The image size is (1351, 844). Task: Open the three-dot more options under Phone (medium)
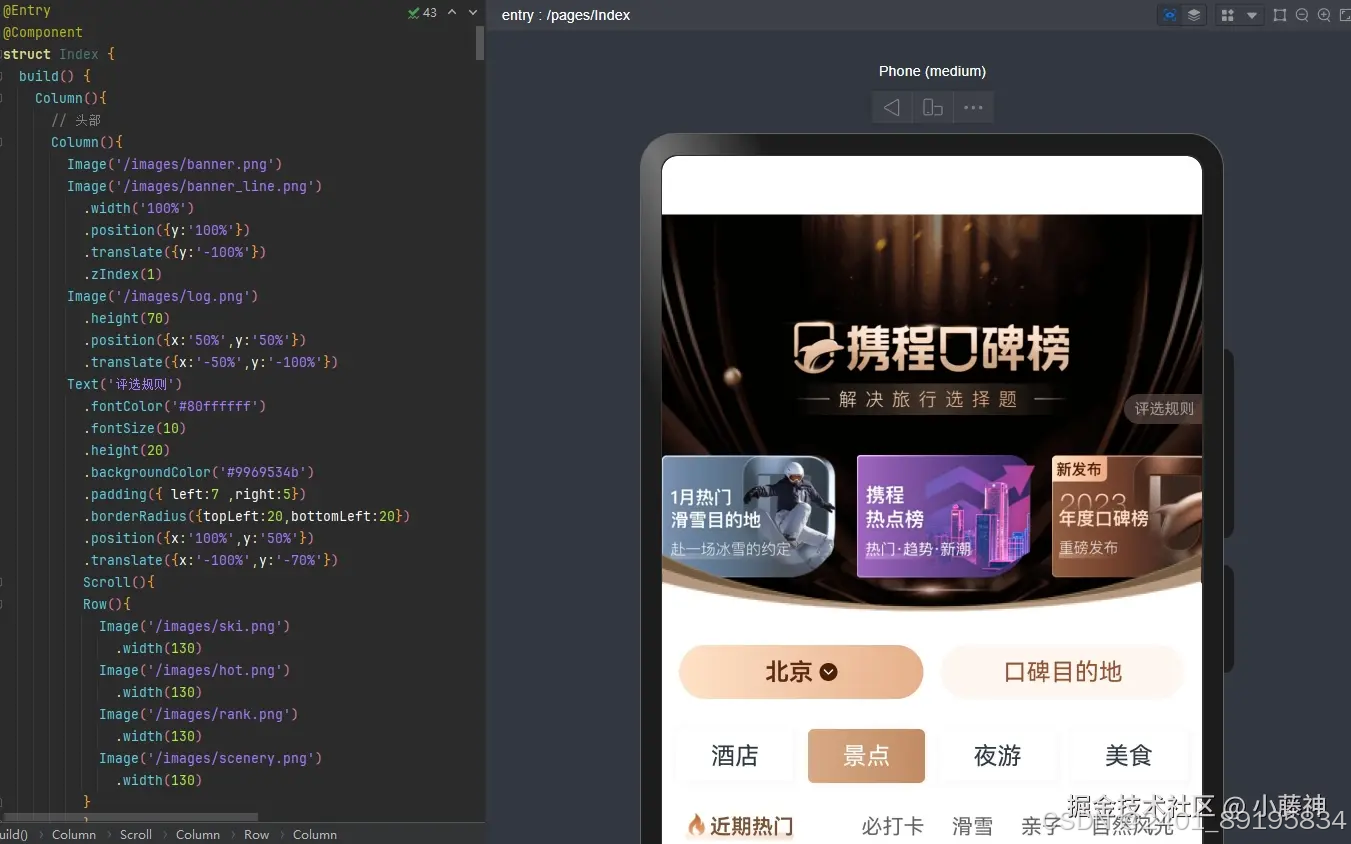pos(973,107)
